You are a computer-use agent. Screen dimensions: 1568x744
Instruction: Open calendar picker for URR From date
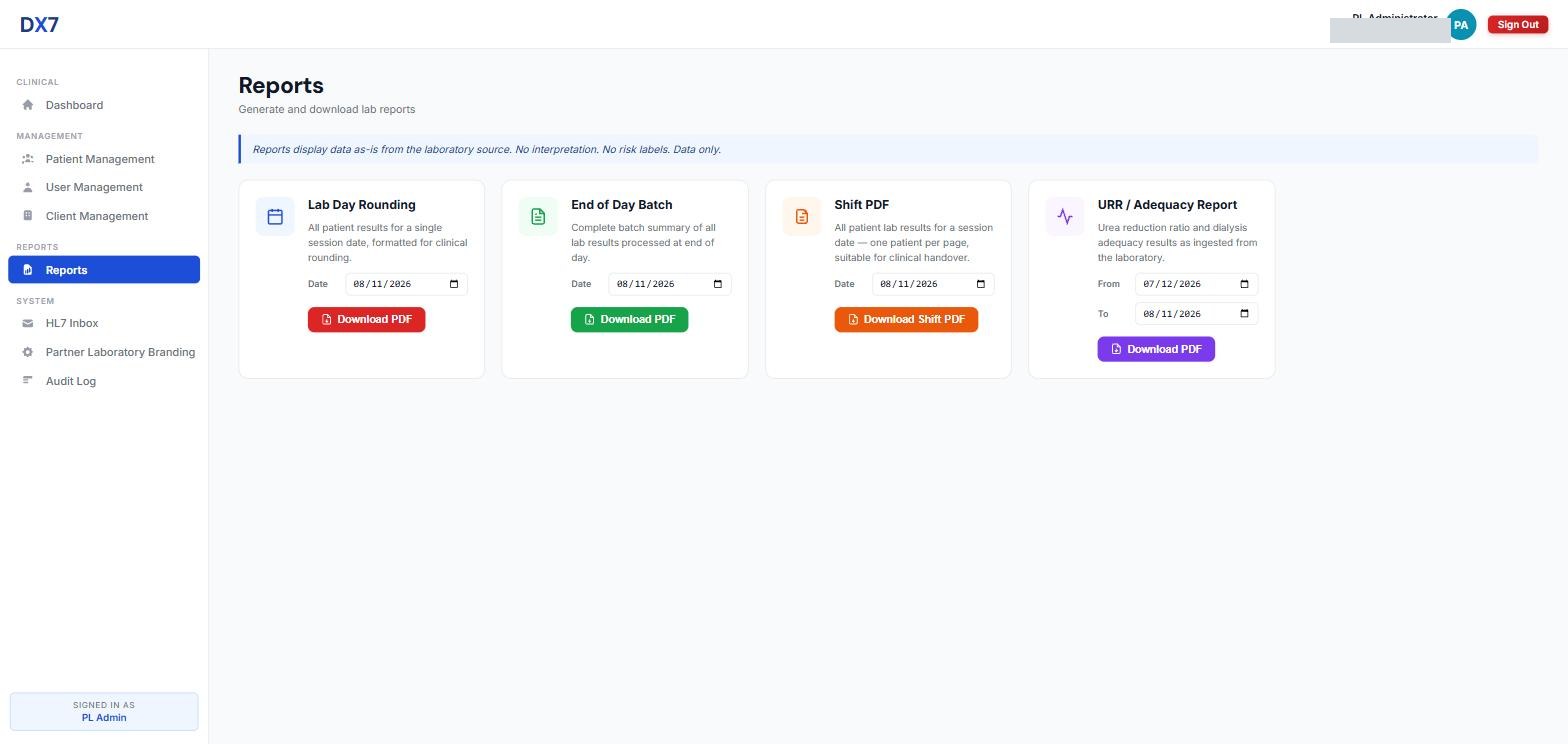point(1244,284)
